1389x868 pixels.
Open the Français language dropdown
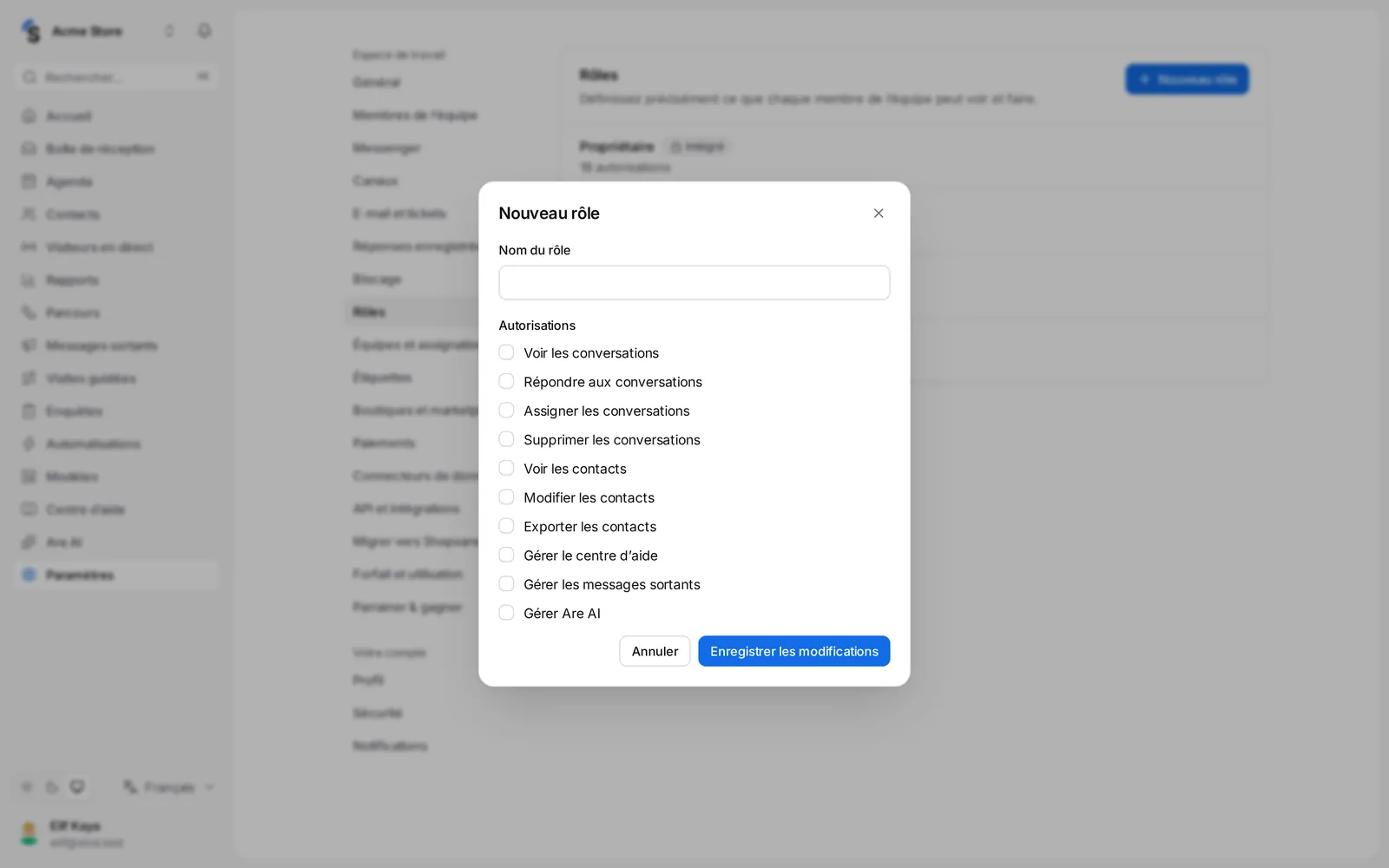pos(169,787)
